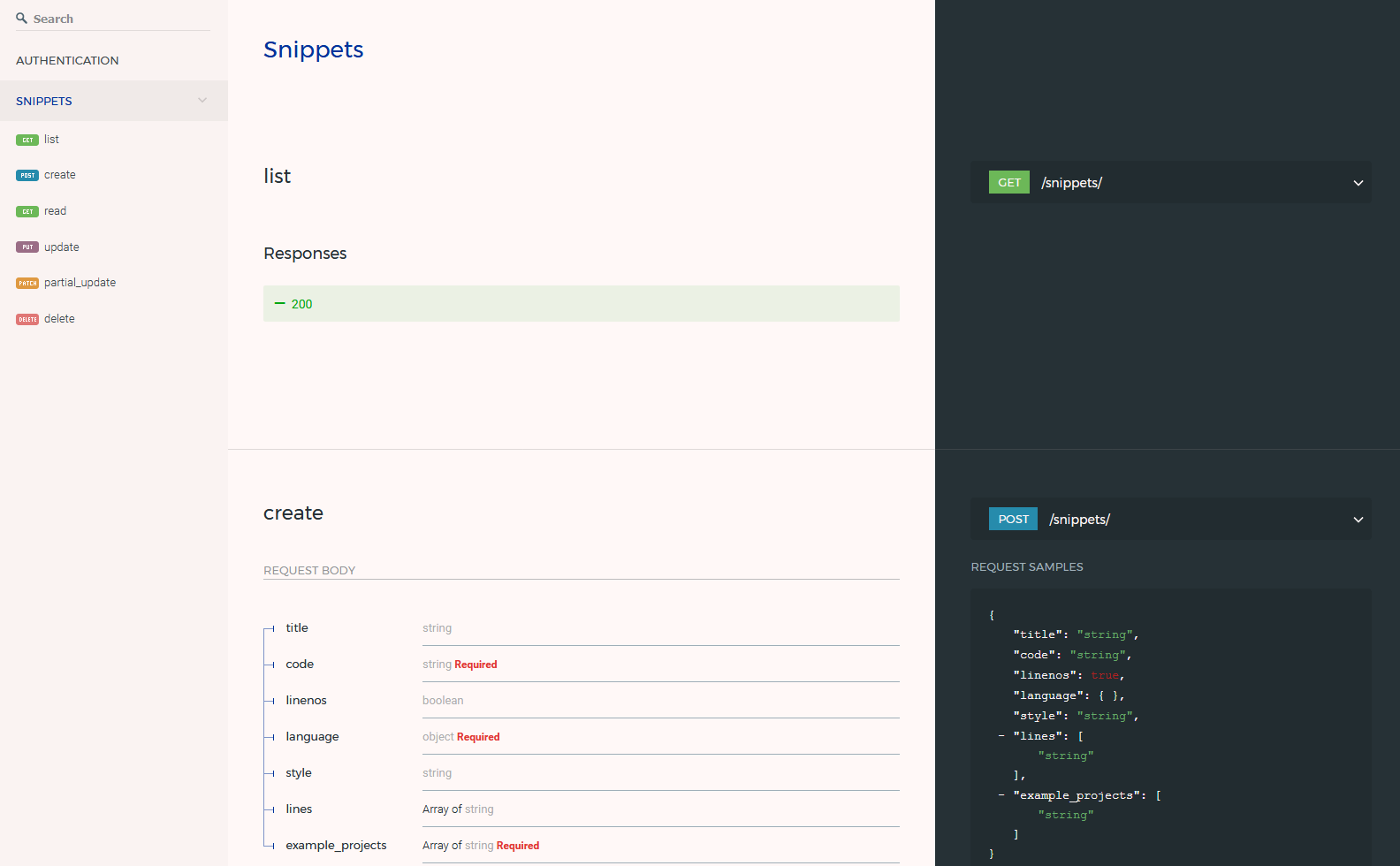Click the PATCH badge beside partial_update
Screen dimensions: 1400x866
tap(27, 284)
